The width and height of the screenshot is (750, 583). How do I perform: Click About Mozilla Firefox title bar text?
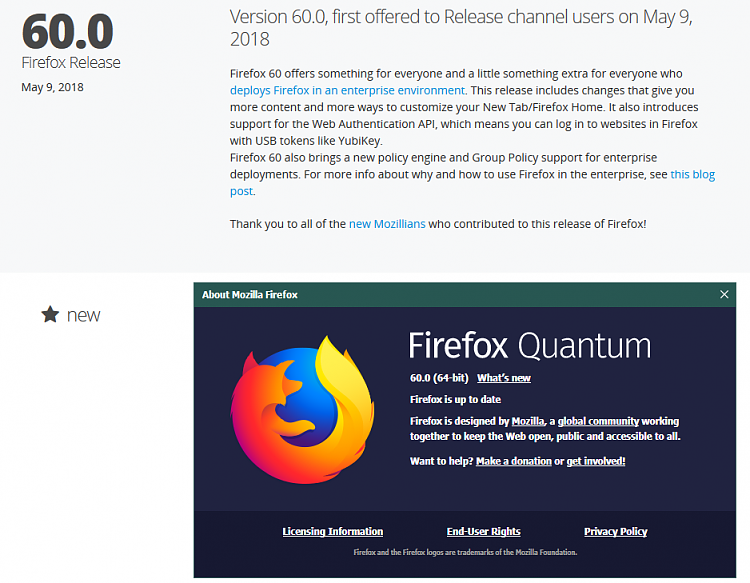[250, 295]
